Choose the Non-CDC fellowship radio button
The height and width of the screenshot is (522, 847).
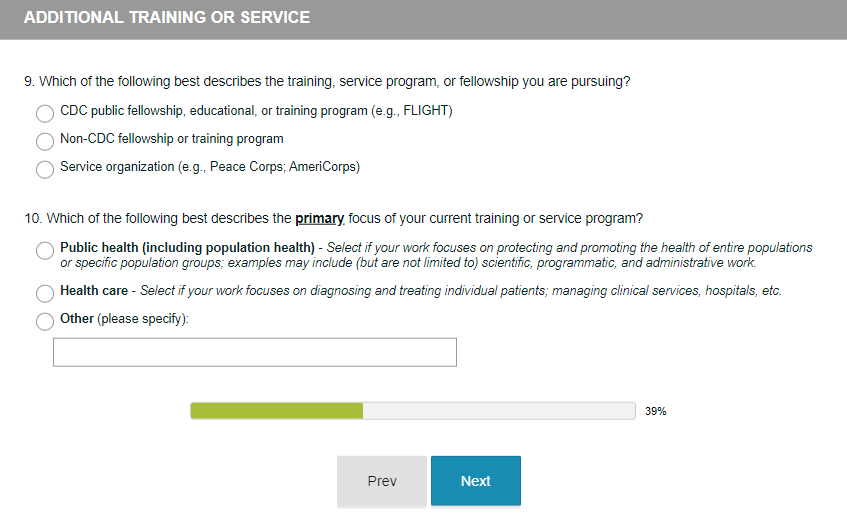click(45, 142)
